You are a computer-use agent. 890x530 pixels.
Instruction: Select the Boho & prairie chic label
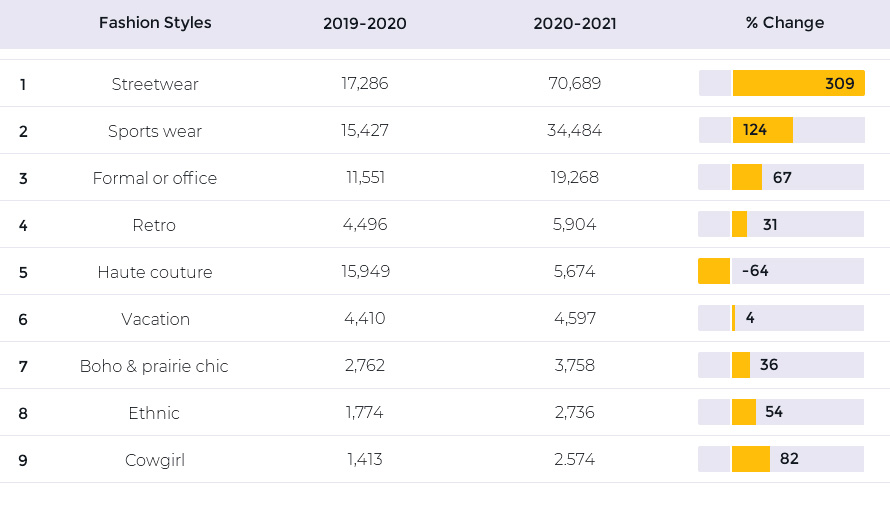[154, 366]
